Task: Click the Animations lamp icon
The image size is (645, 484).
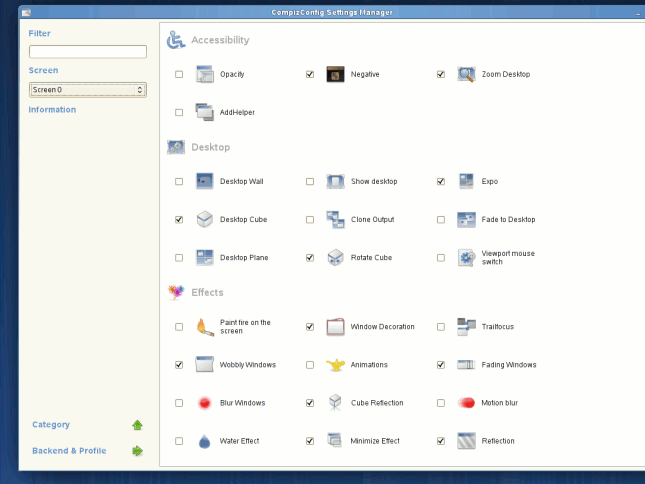Action: pyautogui.click(x=335, y=365)
